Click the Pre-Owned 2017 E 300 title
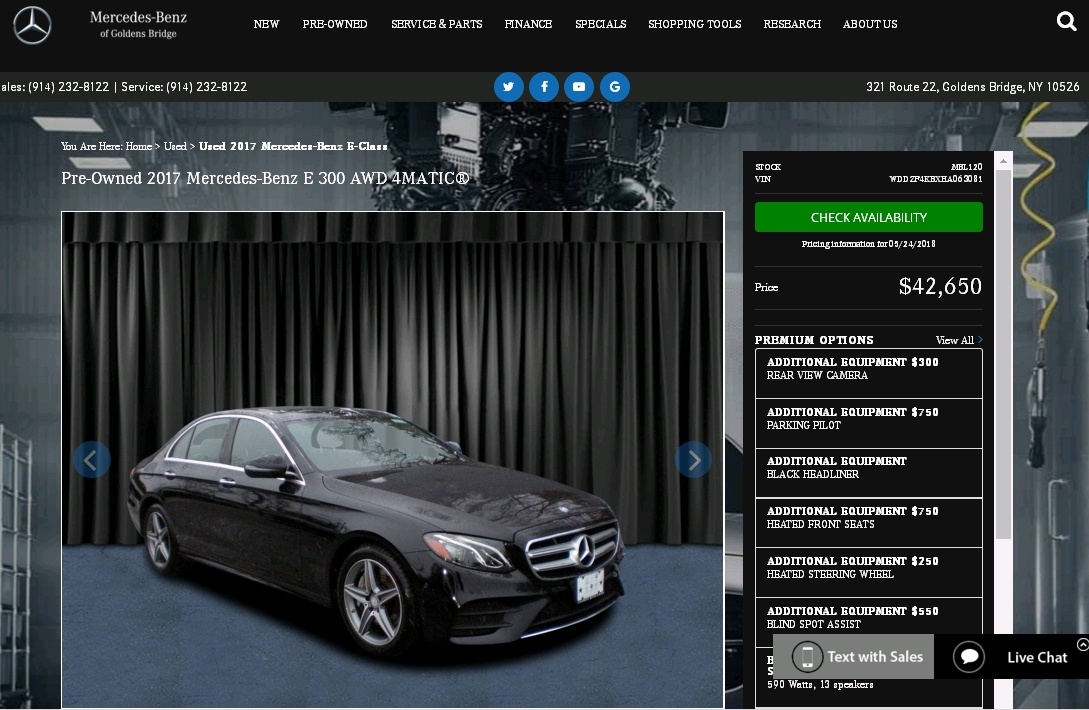Image resolution: width=1089 pixels, height=710 pixels. pyautogui.click(x=265, y=179)
